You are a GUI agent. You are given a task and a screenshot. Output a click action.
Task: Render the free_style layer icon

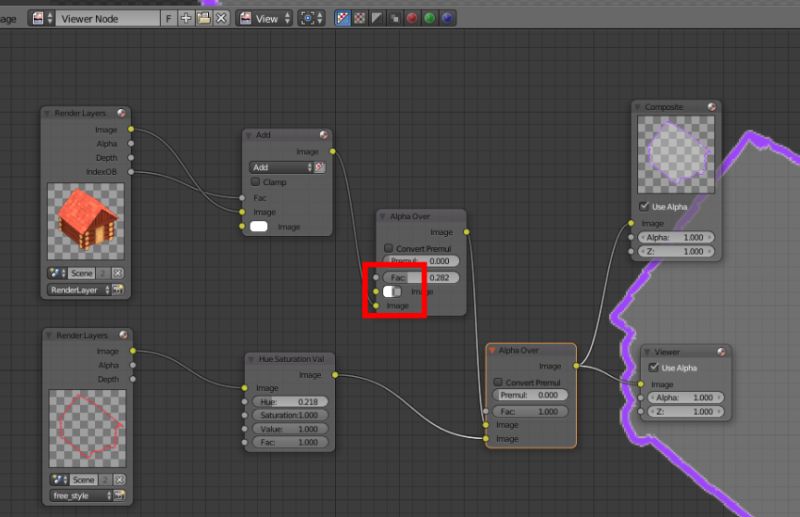click(120, 496)
